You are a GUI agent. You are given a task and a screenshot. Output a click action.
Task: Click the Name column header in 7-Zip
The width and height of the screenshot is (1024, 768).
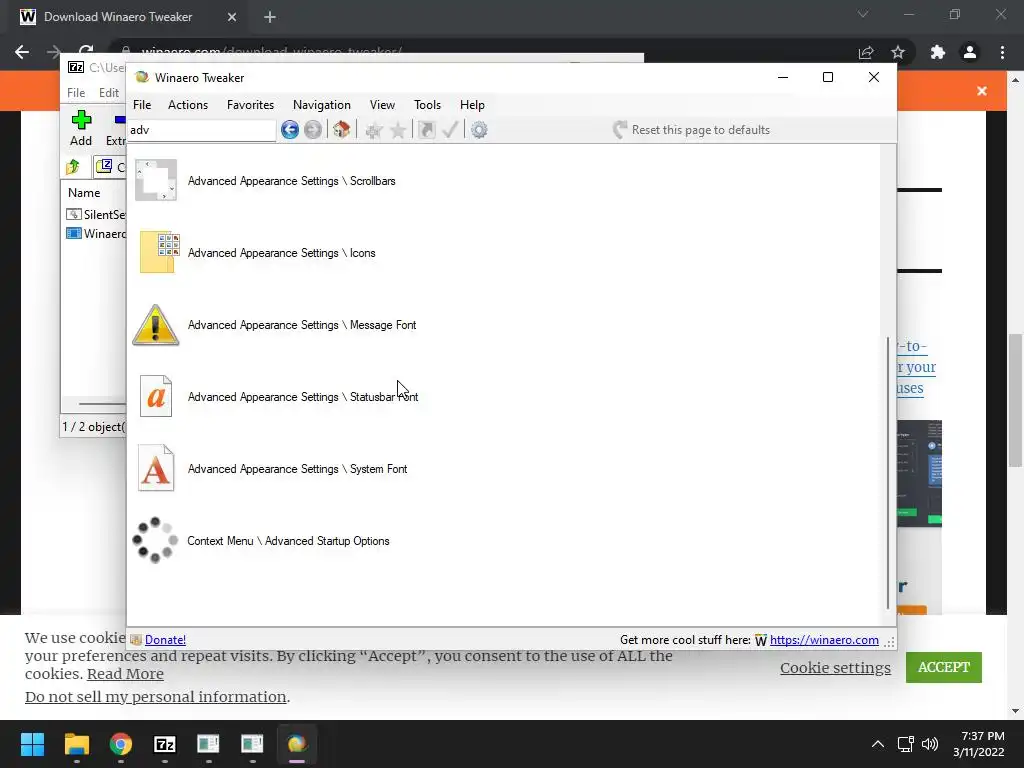pyautogui.click(x=84, y=193)
